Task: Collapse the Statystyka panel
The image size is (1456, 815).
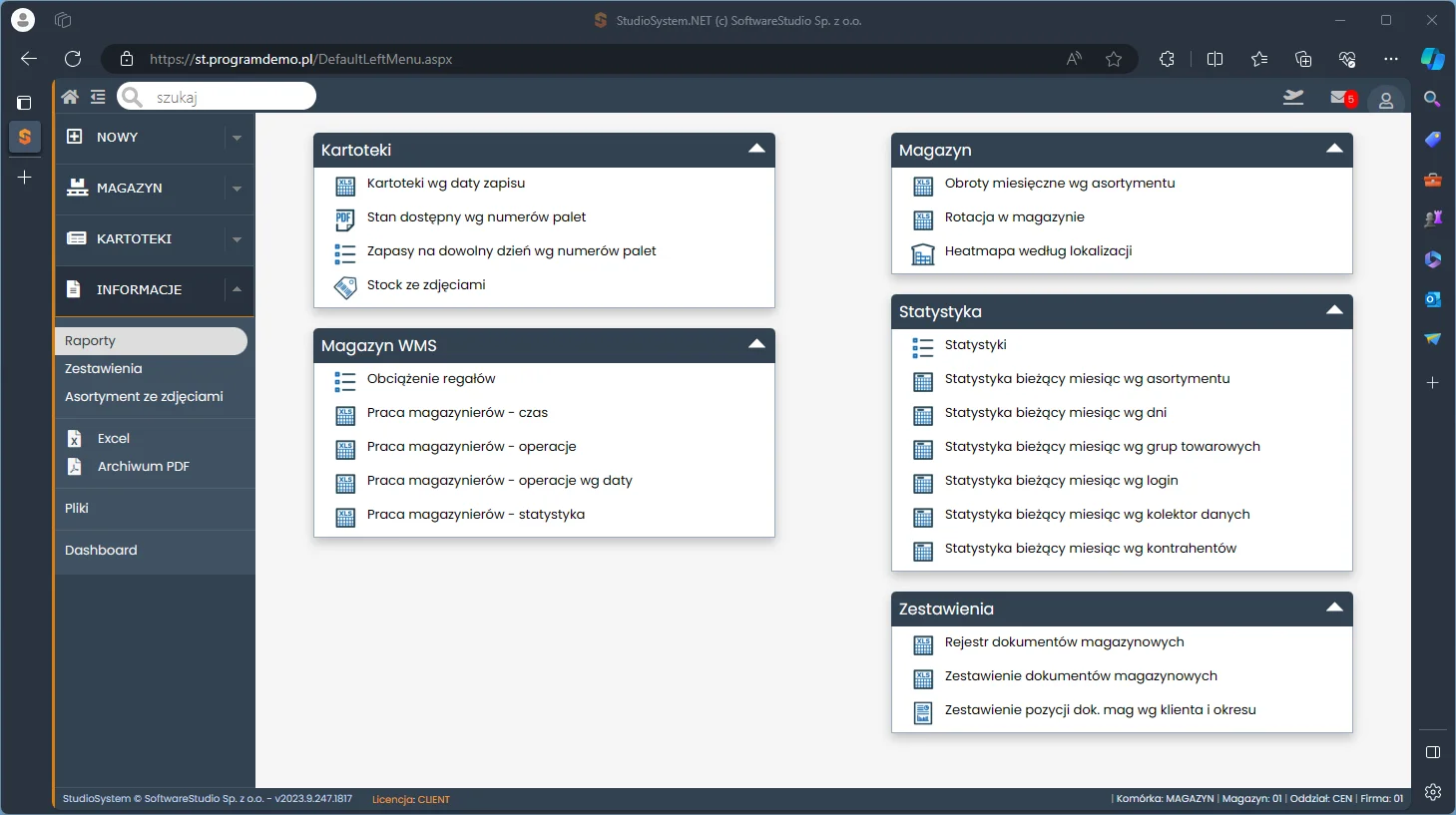Action: pyautogui.click(x=1334, y=310)
